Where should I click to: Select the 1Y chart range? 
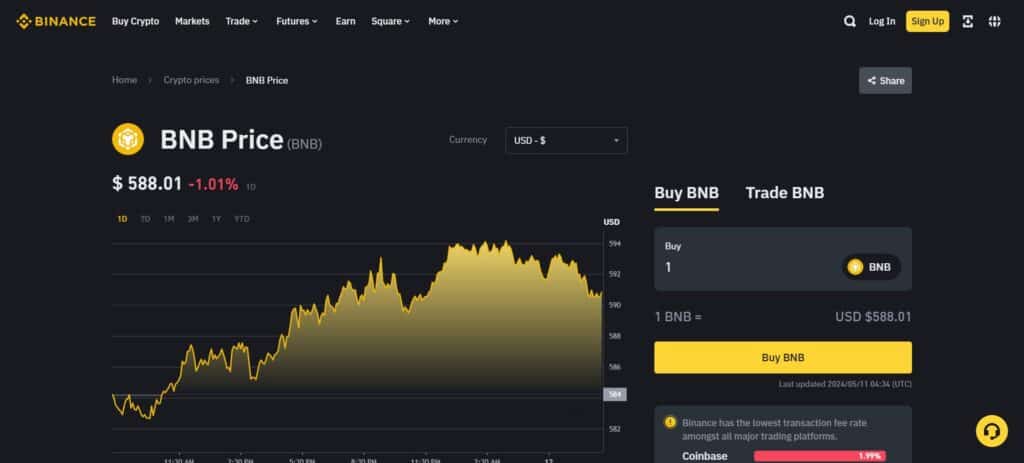pyautogui.click(x=216, y=219)
